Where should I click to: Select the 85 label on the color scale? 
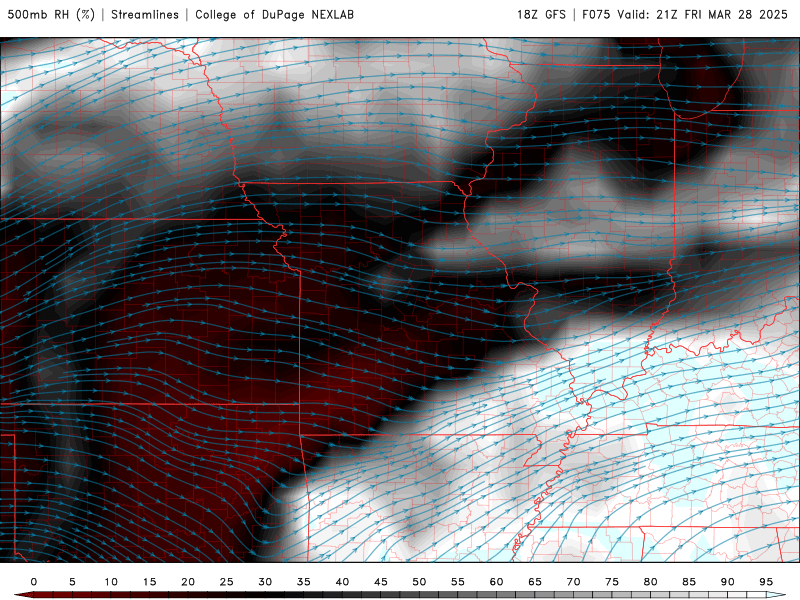tap(689, 582)
